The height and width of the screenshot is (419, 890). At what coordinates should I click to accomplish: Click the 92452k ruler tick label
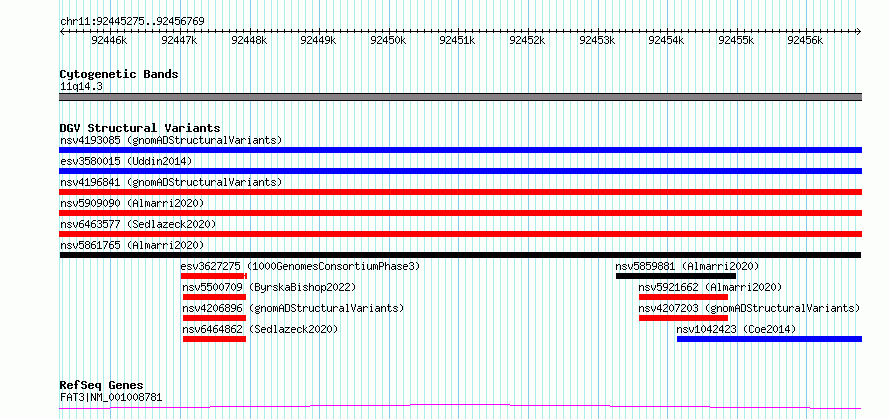(528, 40)
